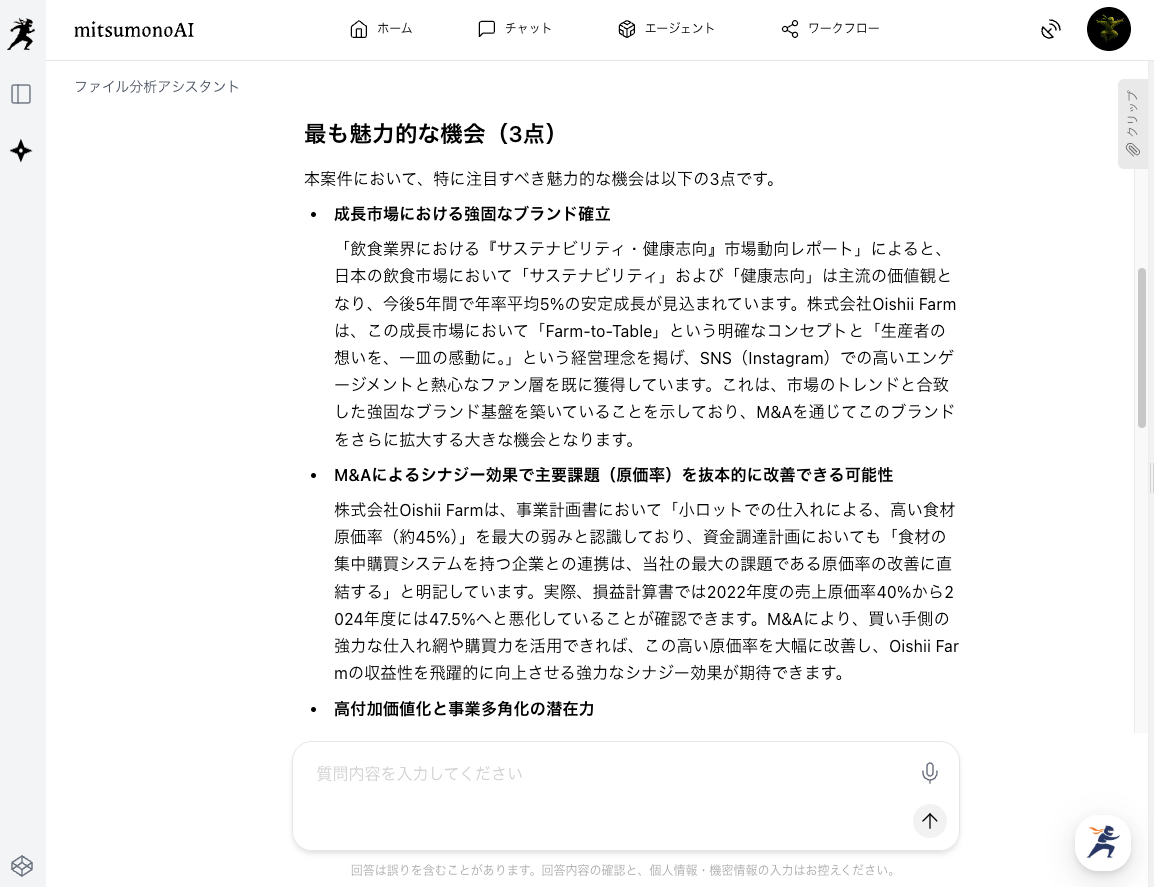1154x887 pixels.
Task: Click the ホーム house icon
Action: [358, 29]
